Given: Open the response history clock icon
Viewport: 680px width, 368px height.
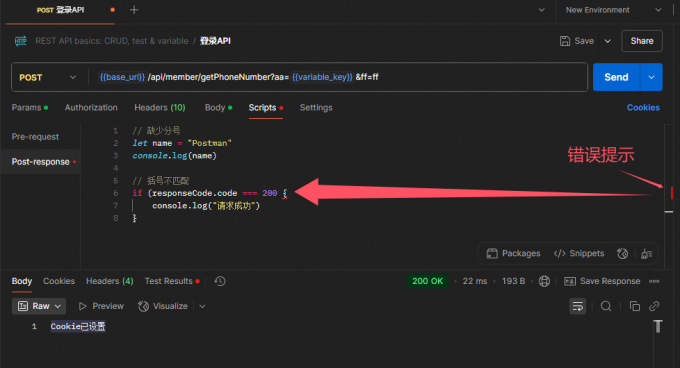Looking at the screenshot, I should [220, 281].
